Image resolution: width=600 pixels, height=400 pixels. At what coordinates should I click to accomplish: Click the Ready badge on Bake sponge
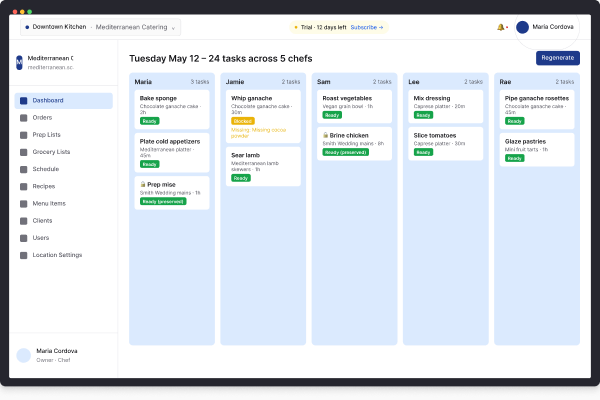(150, 121)
